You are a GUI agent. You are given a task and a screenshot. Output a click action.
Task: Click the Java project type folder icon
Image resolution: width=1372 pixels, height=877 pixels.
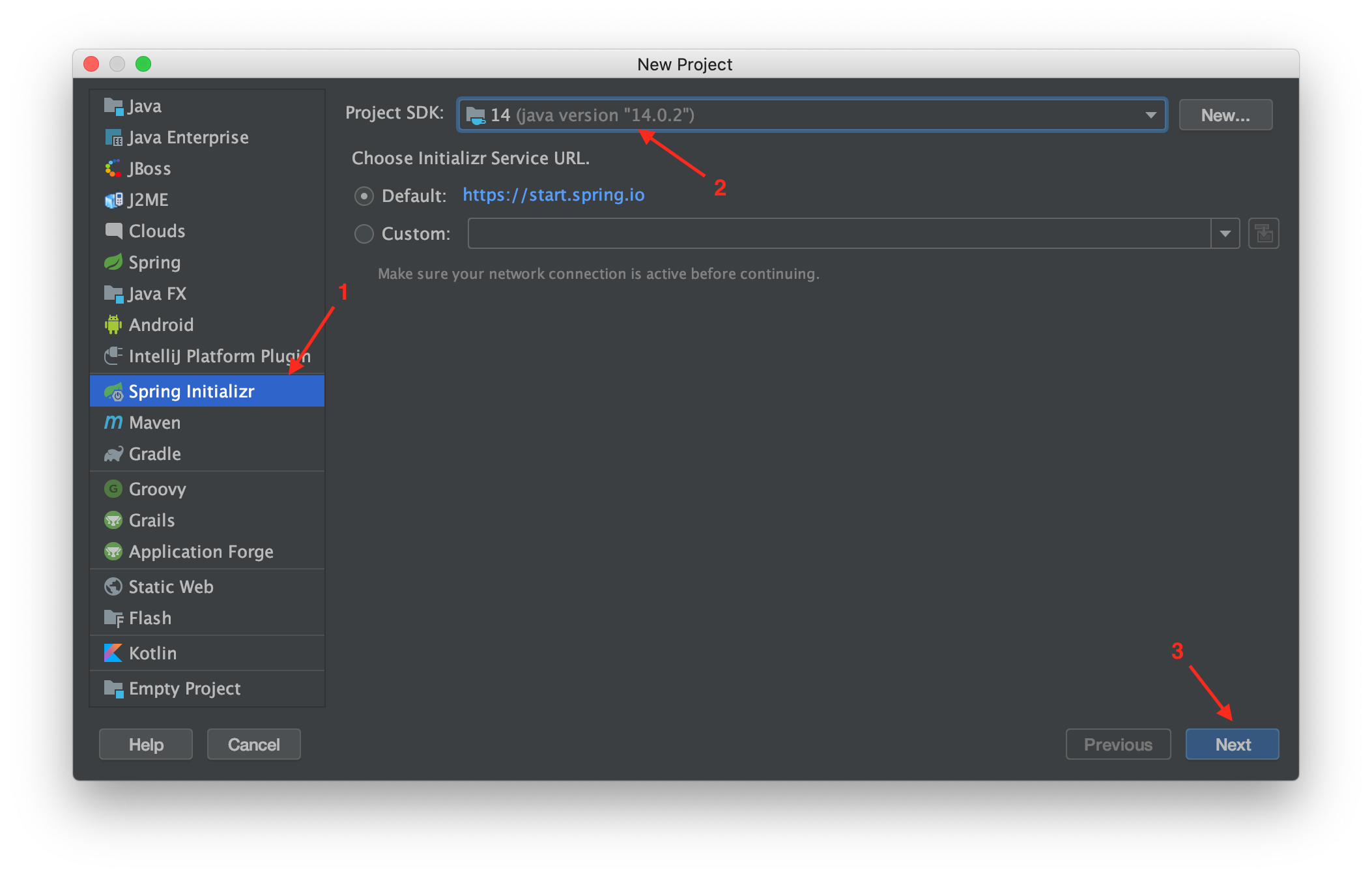click(113, 106)
